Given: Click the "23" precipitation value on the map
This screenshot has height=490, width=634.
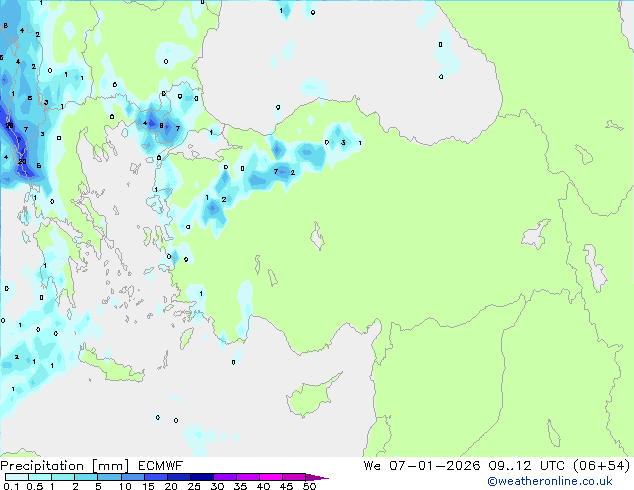Looking at the screenshot, I should (22, 162).
